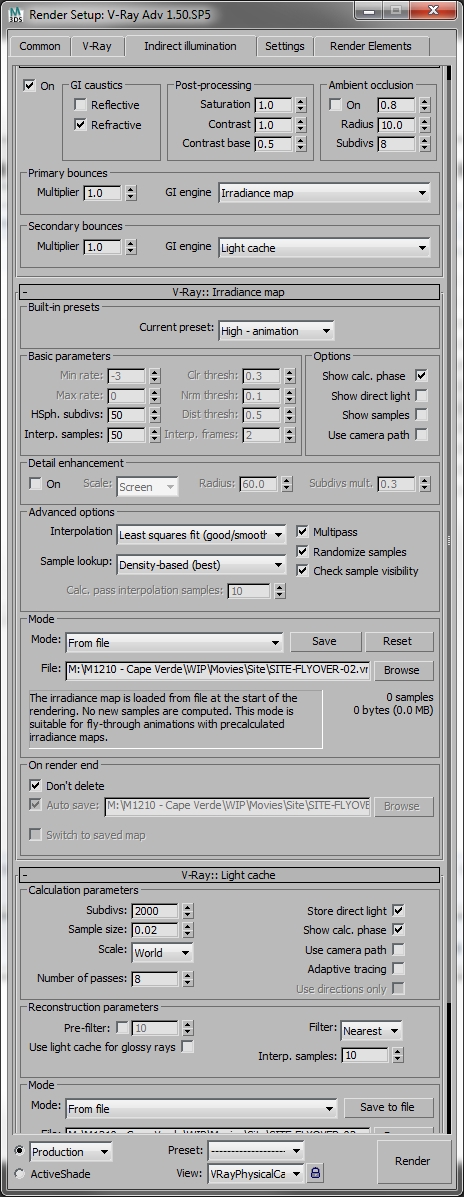Open Reconstruction Filter dropdown
This screenshot has height=1197, width=464.
371,1031
